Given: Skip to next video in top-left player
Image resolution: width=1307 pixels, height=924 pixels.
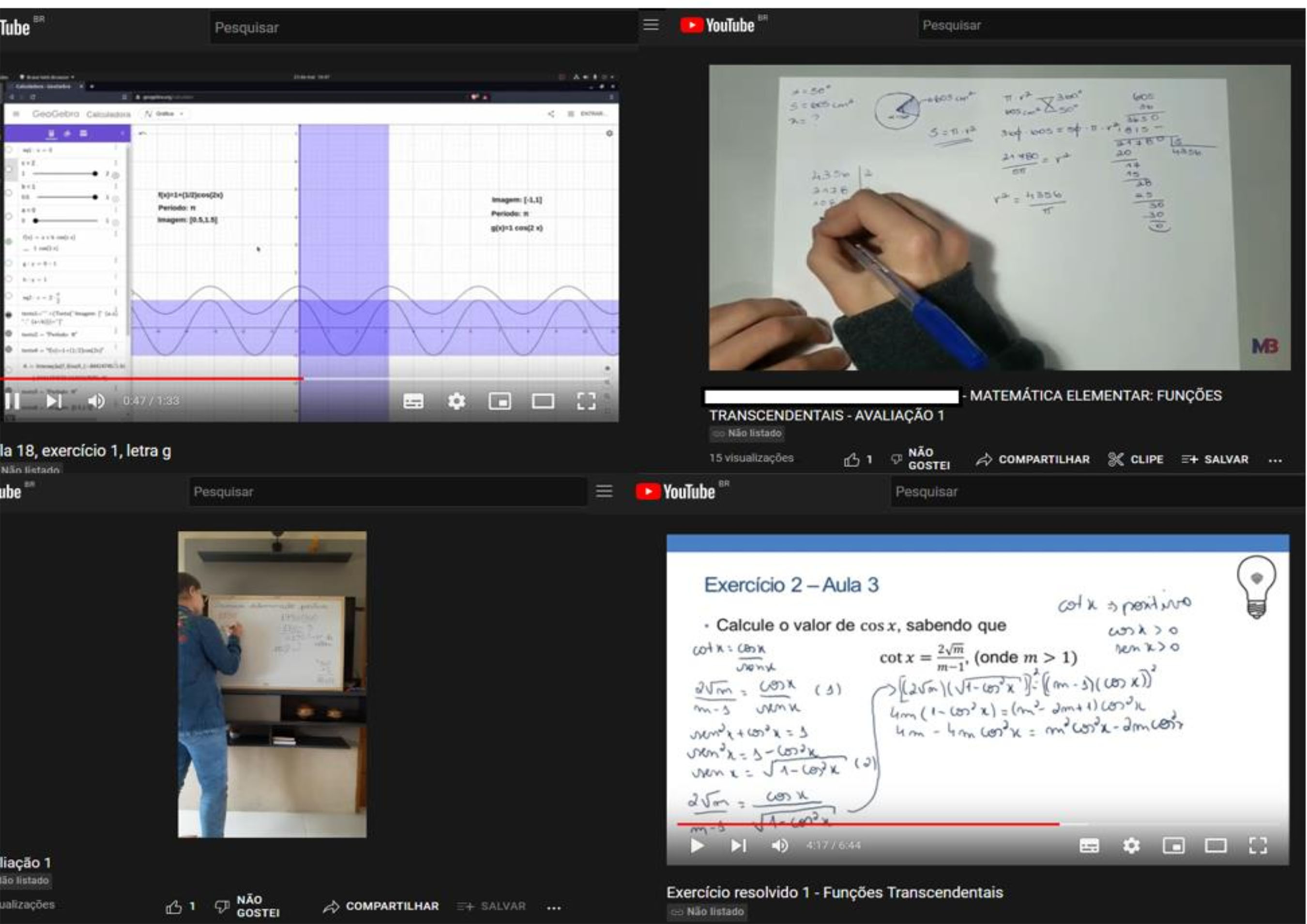Looking at the screenshot, I should click(x=54, y=401).
